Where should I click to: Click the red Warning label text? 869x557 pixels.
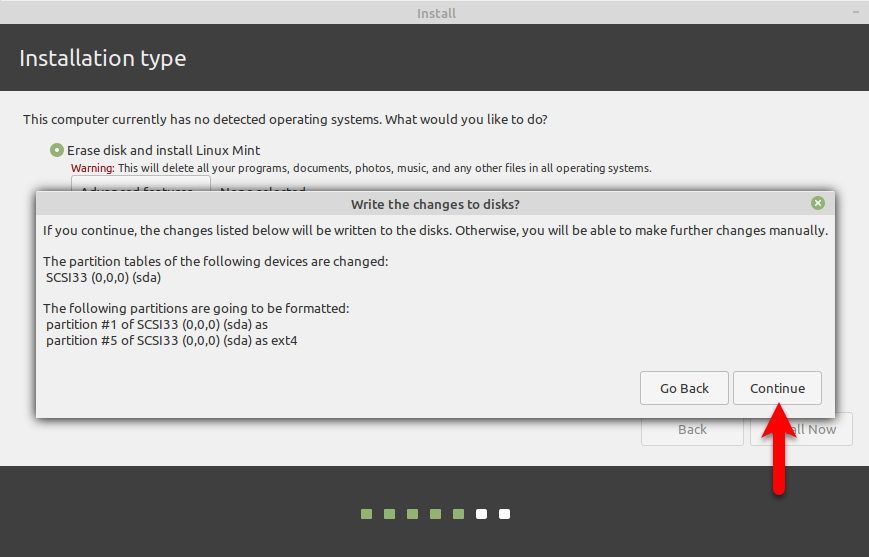pyautogui.click(x=93, y=168)
